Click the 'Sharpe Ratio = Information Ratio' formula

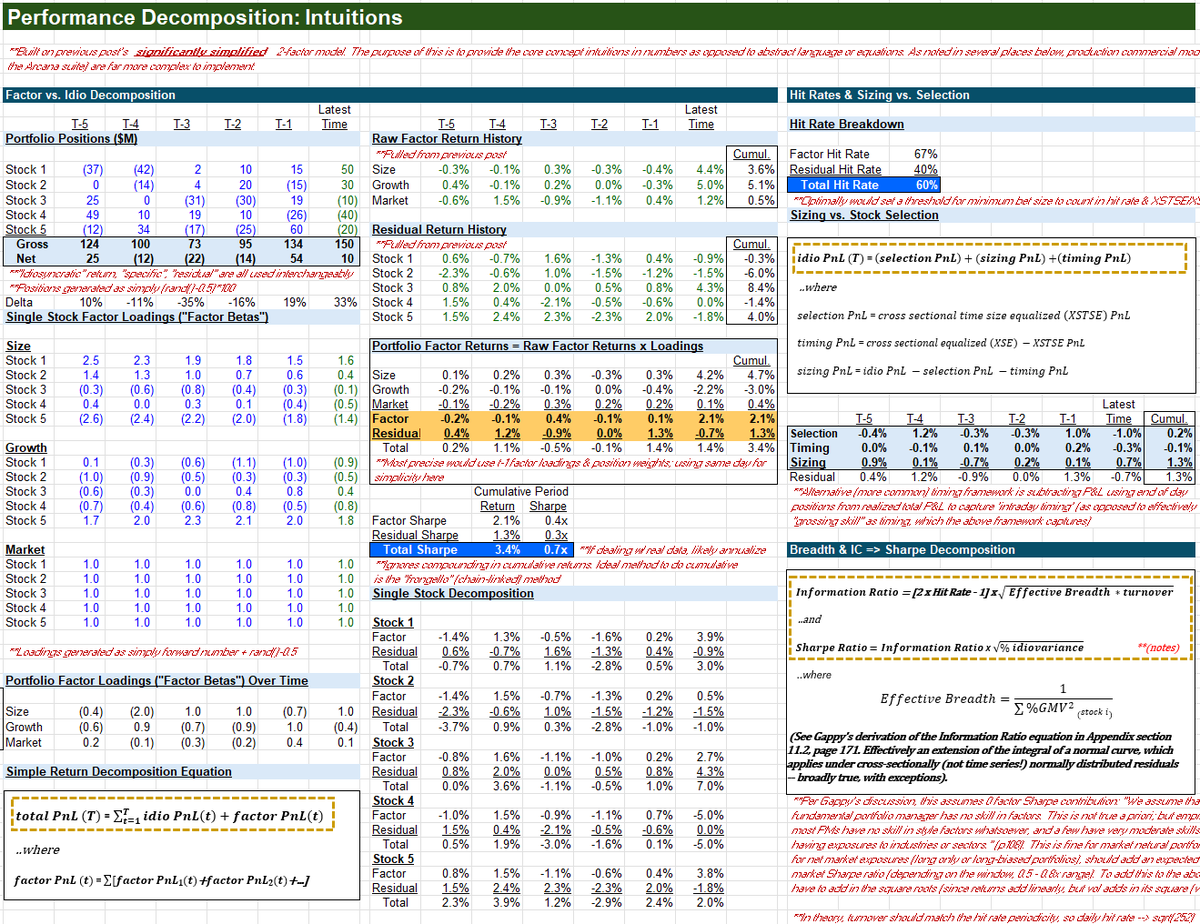[x=940, y=647]
